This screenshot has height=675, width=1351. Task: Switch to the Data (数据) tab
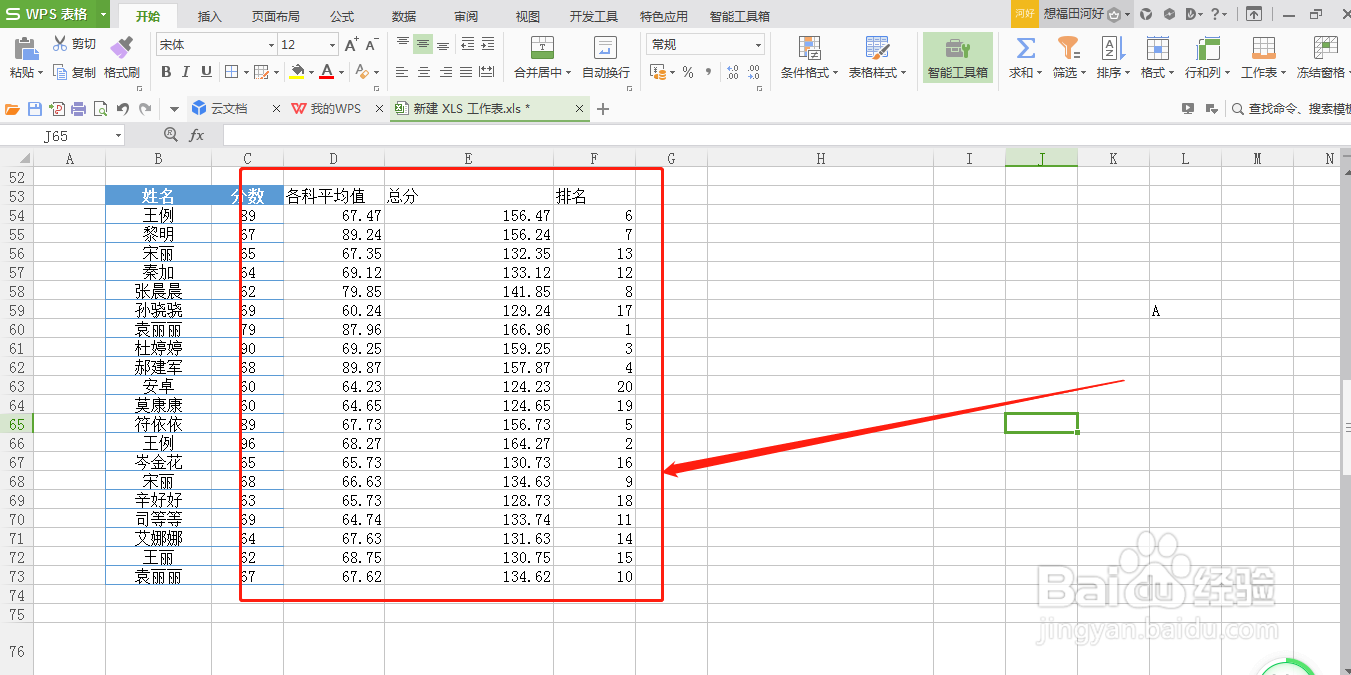(x=404, y=17)
